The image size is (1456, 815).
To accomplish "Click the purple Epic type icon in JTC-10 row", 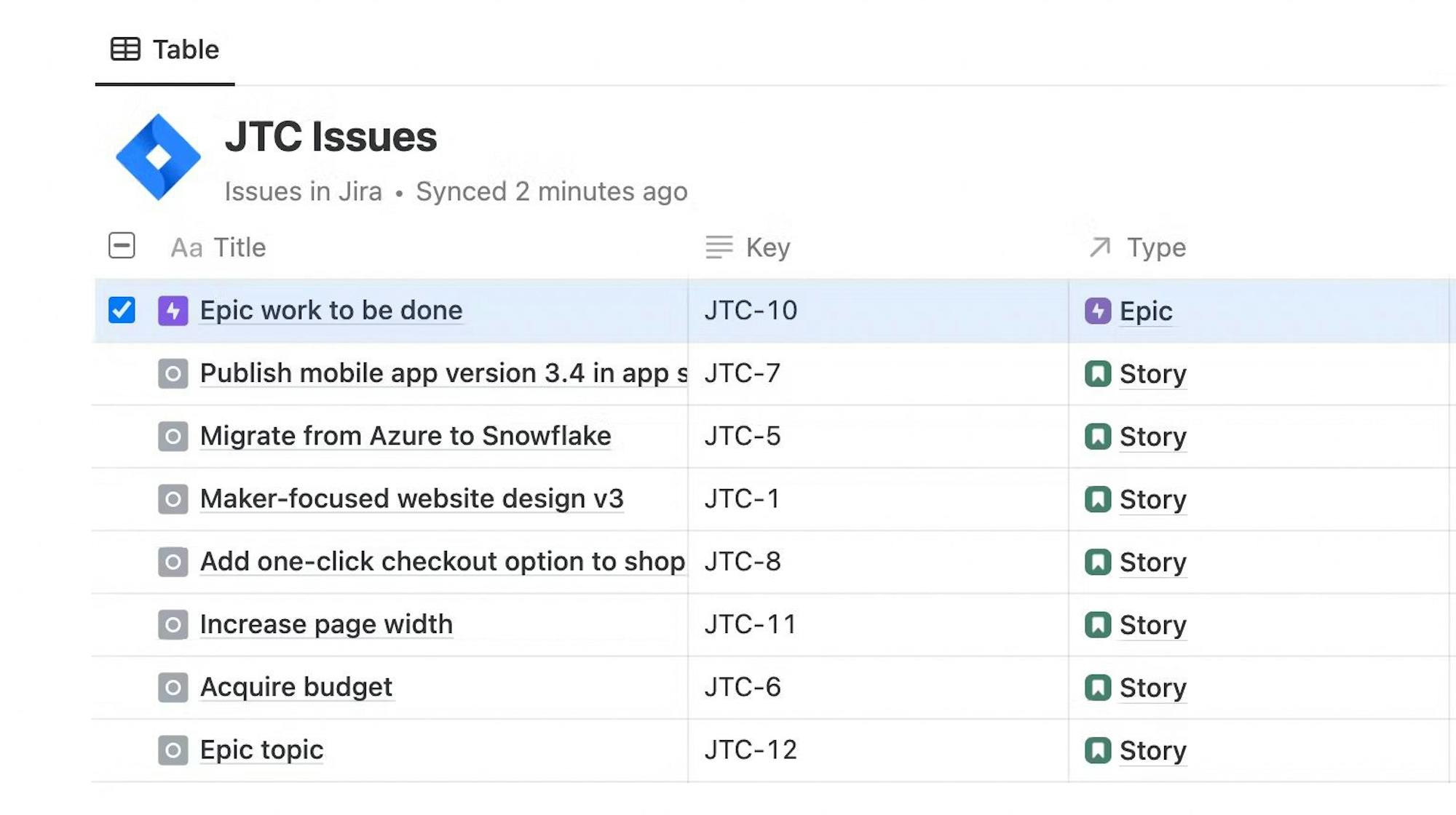I will [x=1098, y=311].
